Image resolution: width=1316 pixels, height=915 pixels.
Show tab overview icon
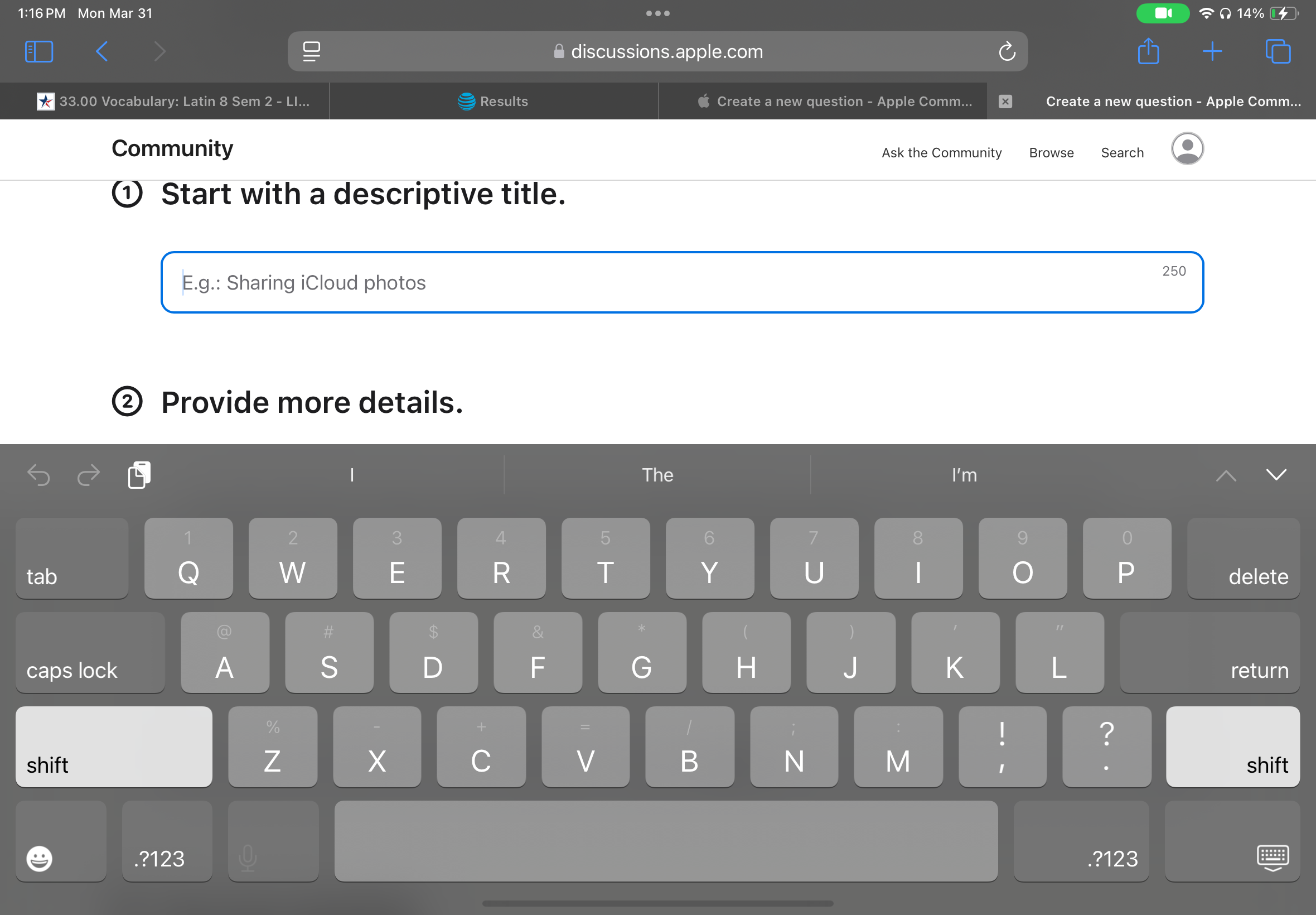coord(1278,51)
